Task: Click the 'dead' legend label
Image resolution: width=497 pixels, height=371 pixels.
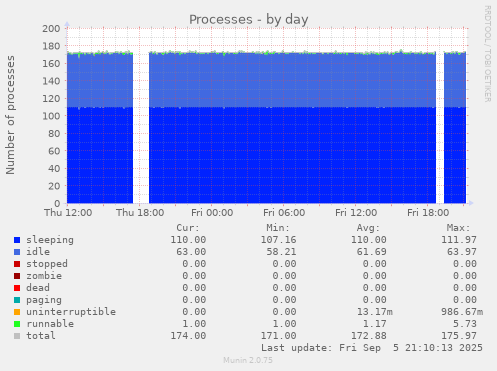Action: coord(38,288)
